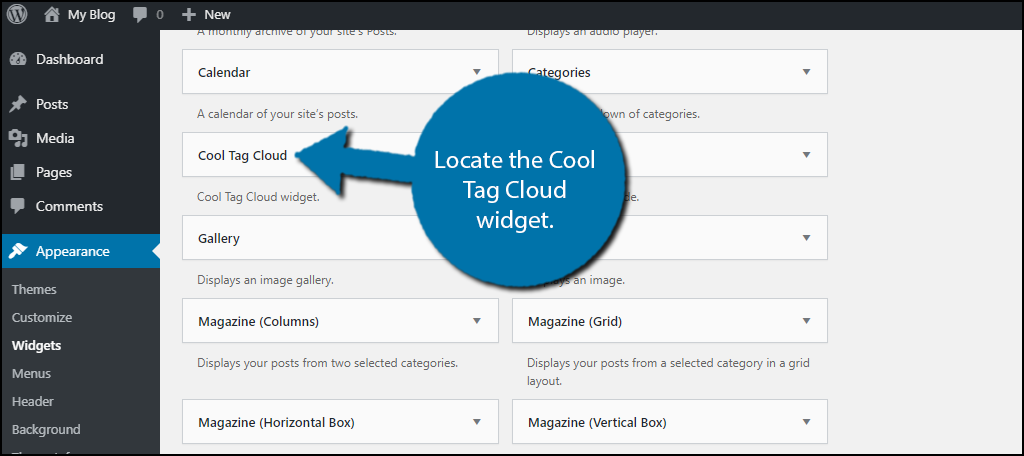Open the Menus submenu link

click(31, 374)
